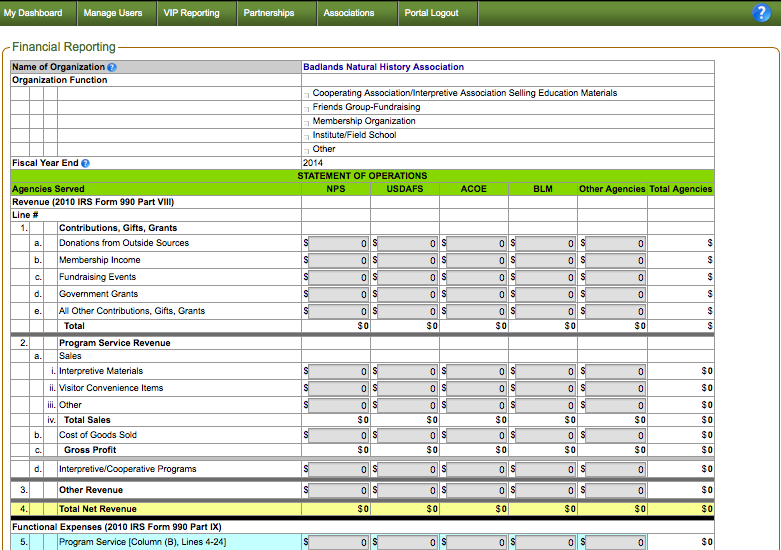Open VIP Reporting menu
The height and width of the screenshot is (550, 781).
[x=191, y=13]
